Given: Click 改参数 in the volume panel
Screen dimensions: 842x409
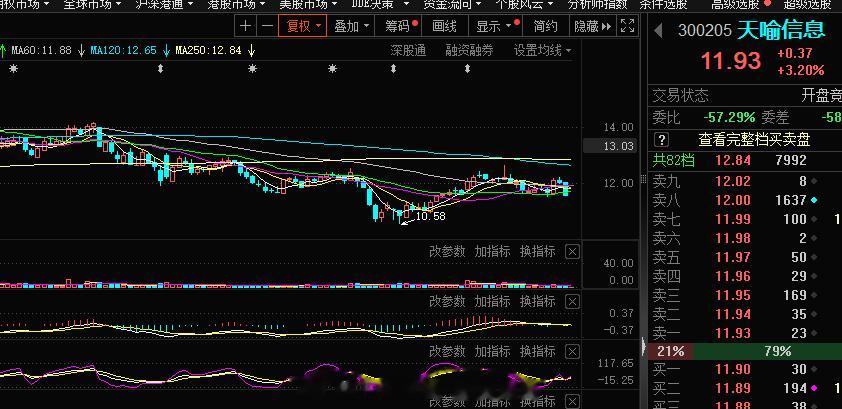Looking at the screenshot, I should click(x=447, y=252).
